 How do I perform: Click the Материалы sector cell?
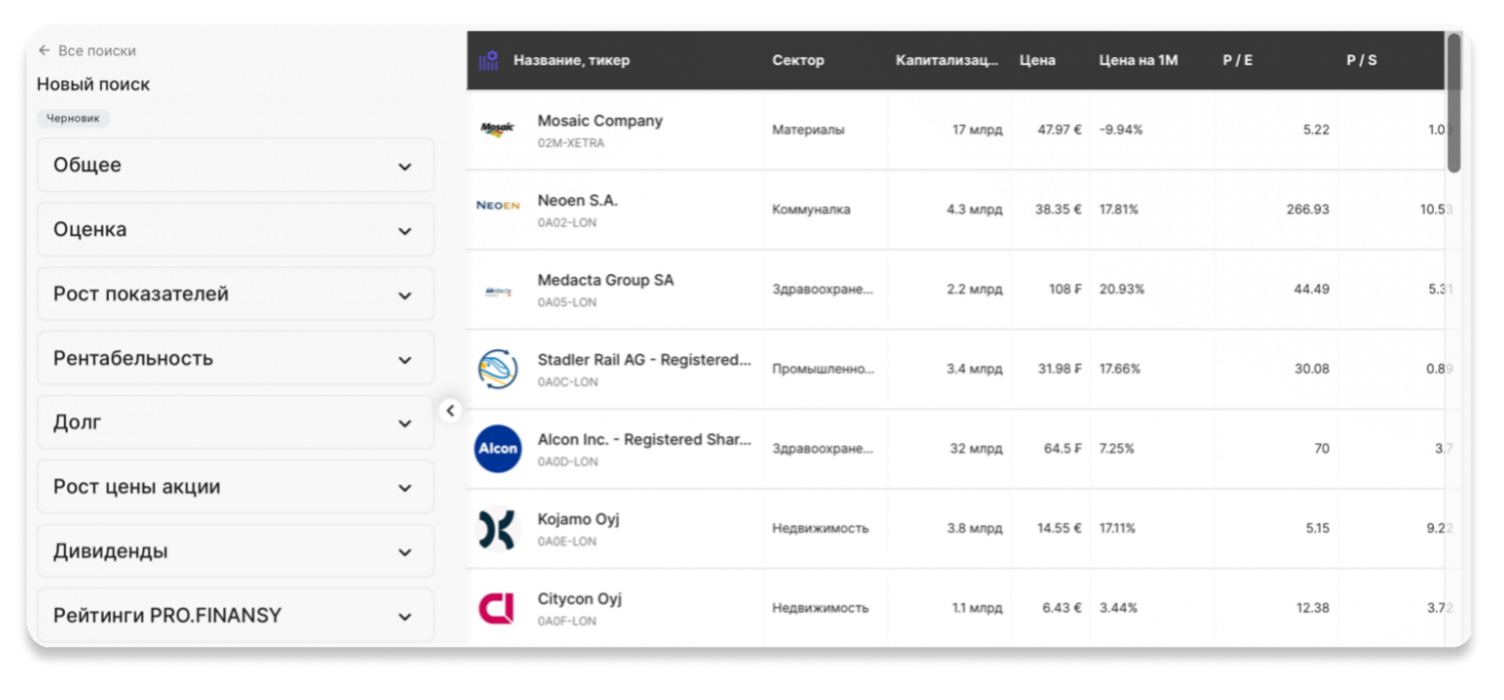point(808,130)
